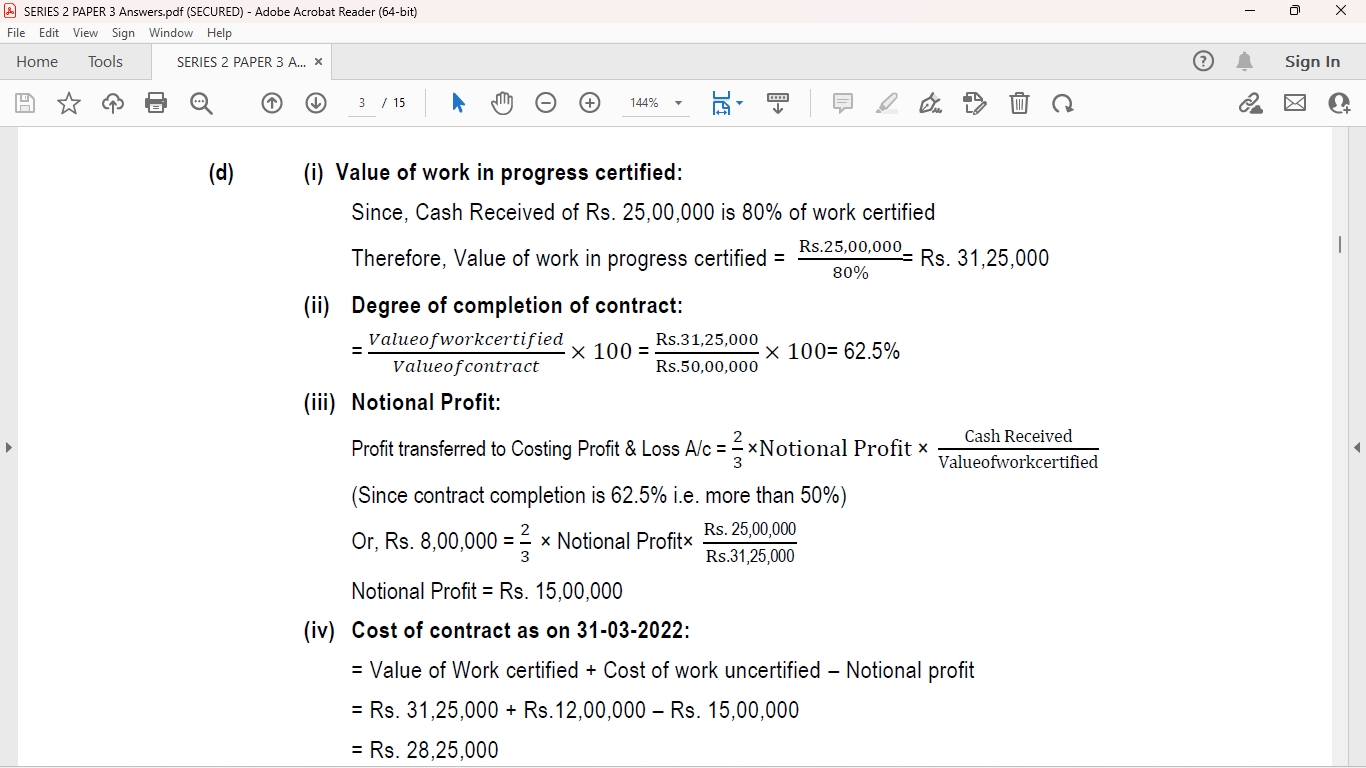
Task: Click the page number input field
Action: coord(362,103)
